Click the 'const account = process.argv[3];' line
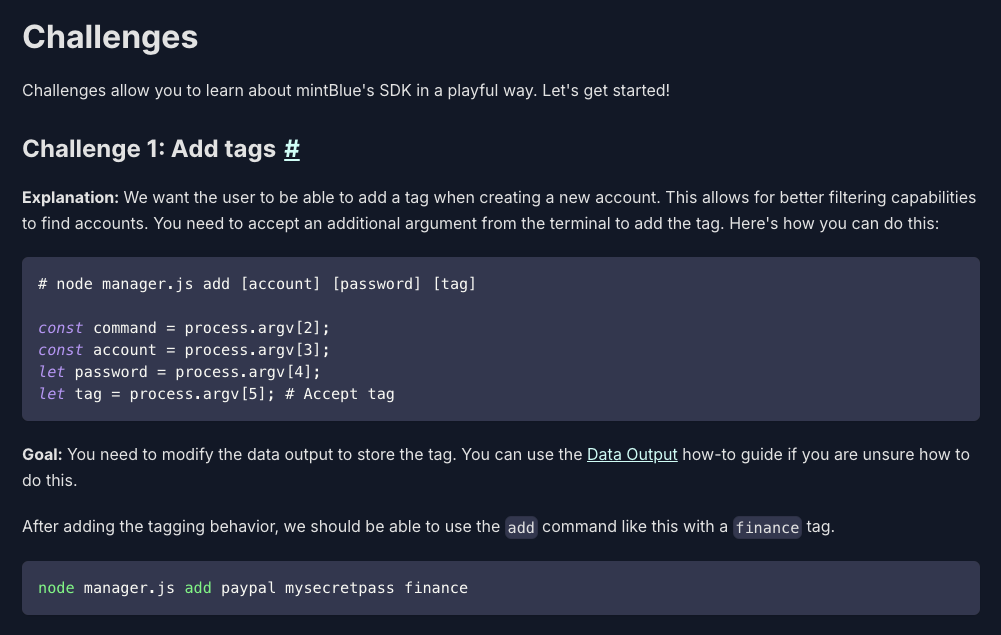Image resolution: width=1001 pixels, height=635 pixels. click(x=184, y=350)
